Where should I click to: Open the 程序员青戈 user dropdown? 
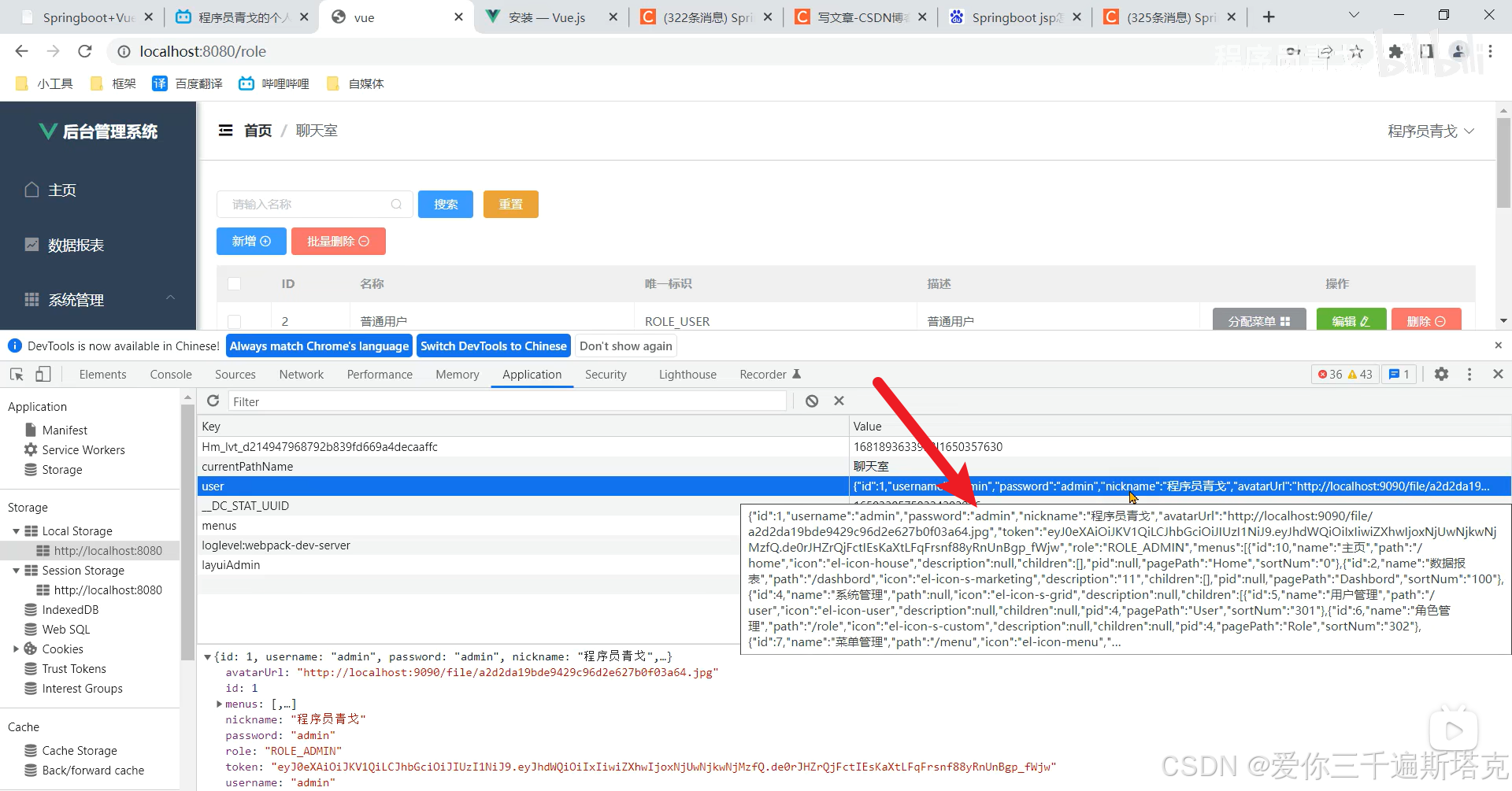pos(1430,131)
